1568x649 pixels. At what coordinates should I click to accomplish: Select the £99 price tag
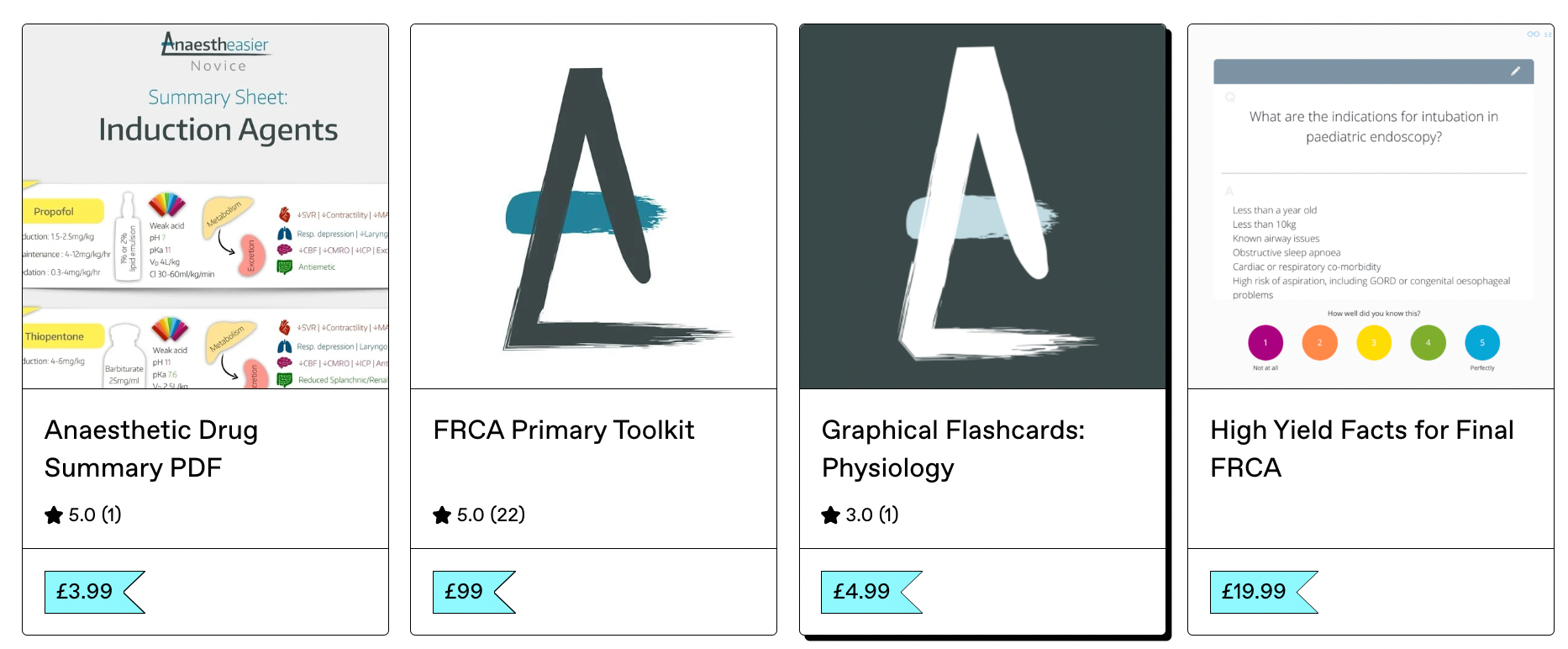(473, 592)
